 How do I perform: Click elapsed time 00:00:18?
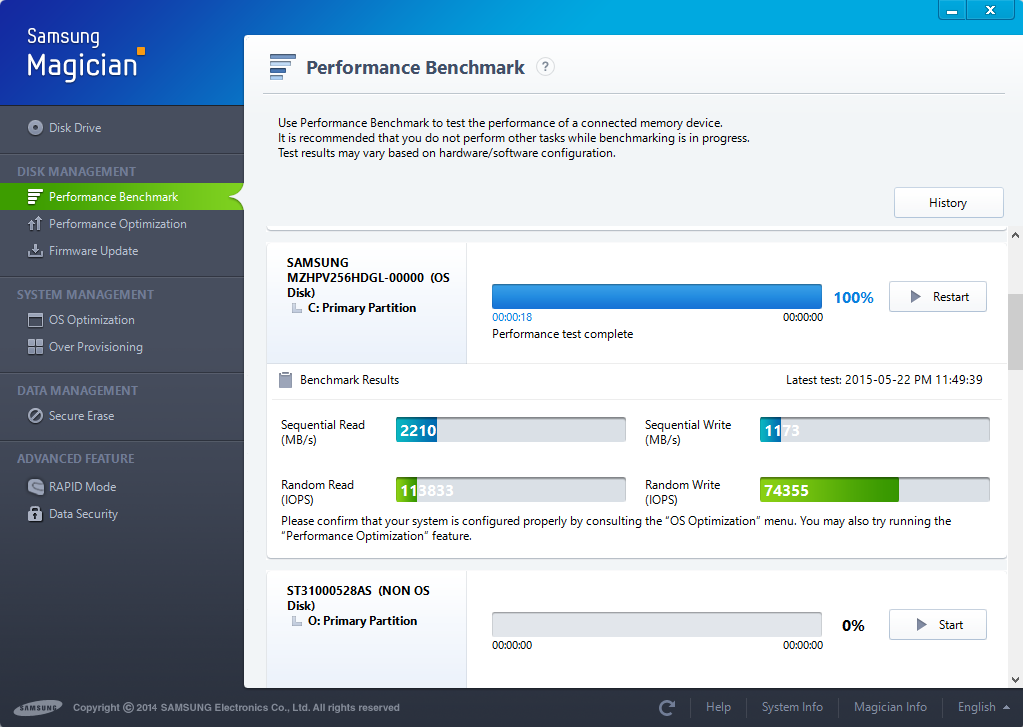512,317
